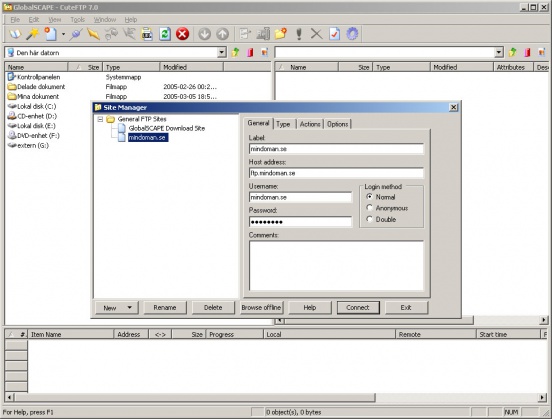This screenshot has height=419, width=552.
Task: Click the X Delete toolbar icon
Action: (x=316, y=34)
